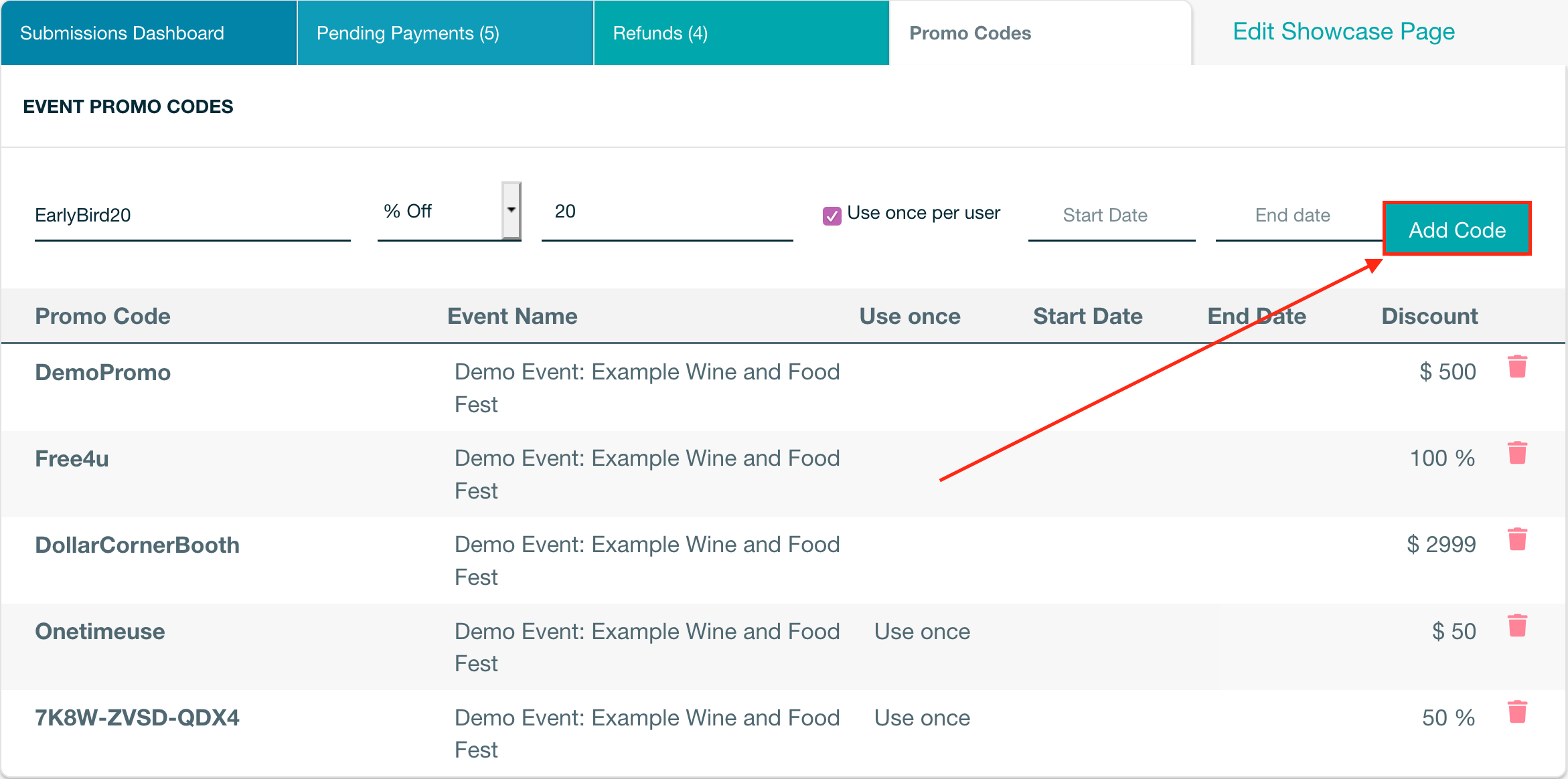Remove the DollarCornerBooth promo with its trash icon
1568x779 pixels.
click(x=1517, y=539)
